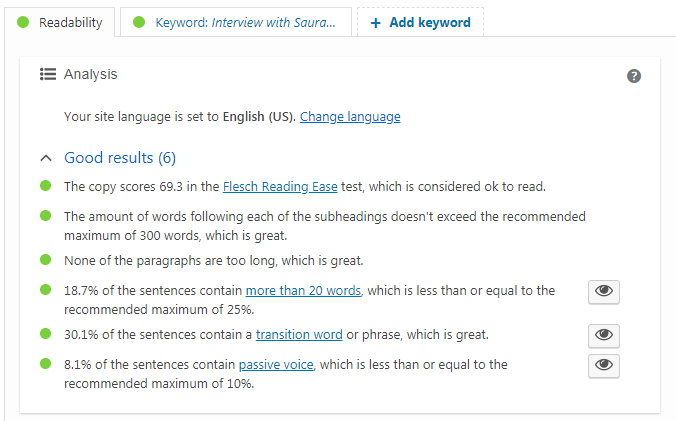
Task: Click the green dot on Keyword tab
Action: click(x=139, y=22)
